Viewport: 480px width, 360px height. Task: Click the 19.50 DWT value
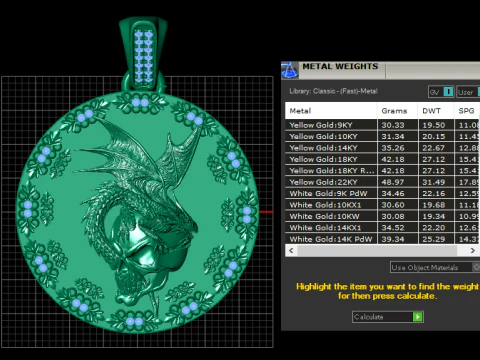pyautogui.click(x=434, y=125)
